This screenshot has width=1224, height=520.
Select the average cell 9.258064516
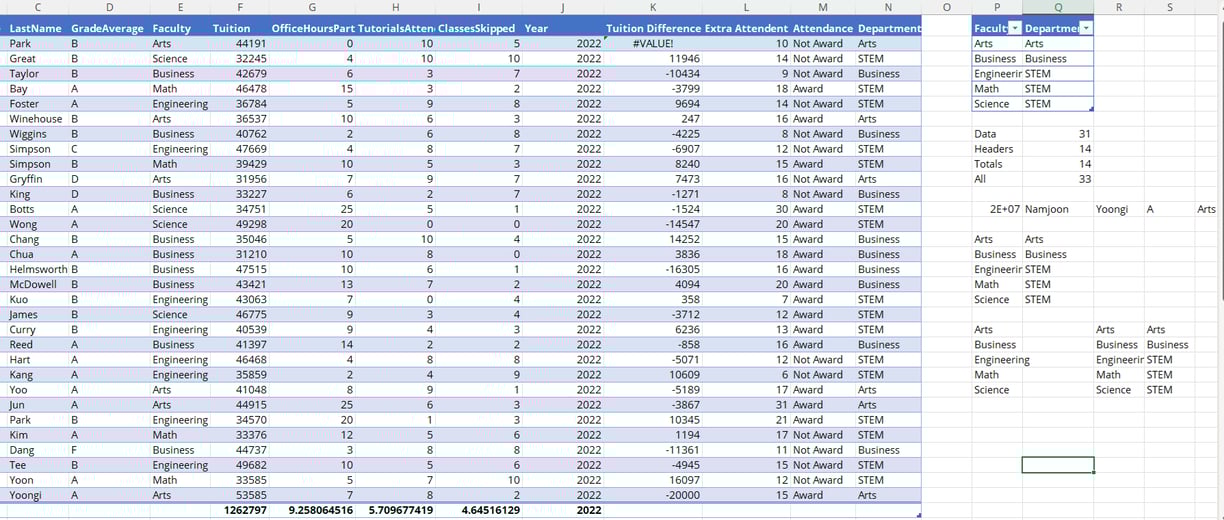[312, 510]
